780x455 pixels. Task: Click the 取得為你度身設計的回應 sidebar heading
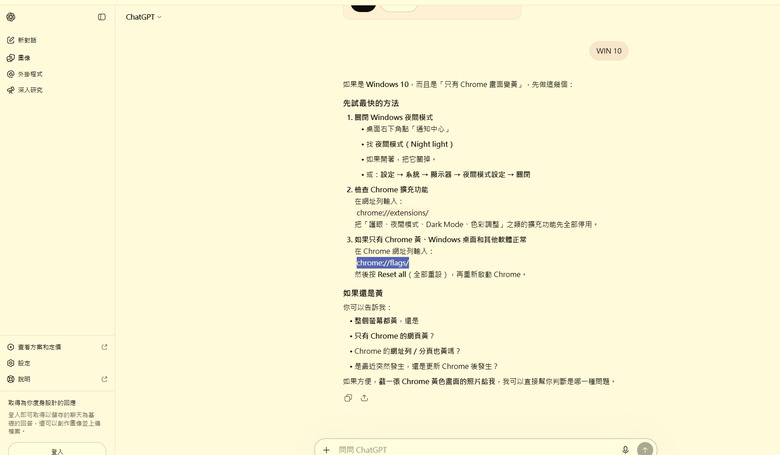click(42, 403)
